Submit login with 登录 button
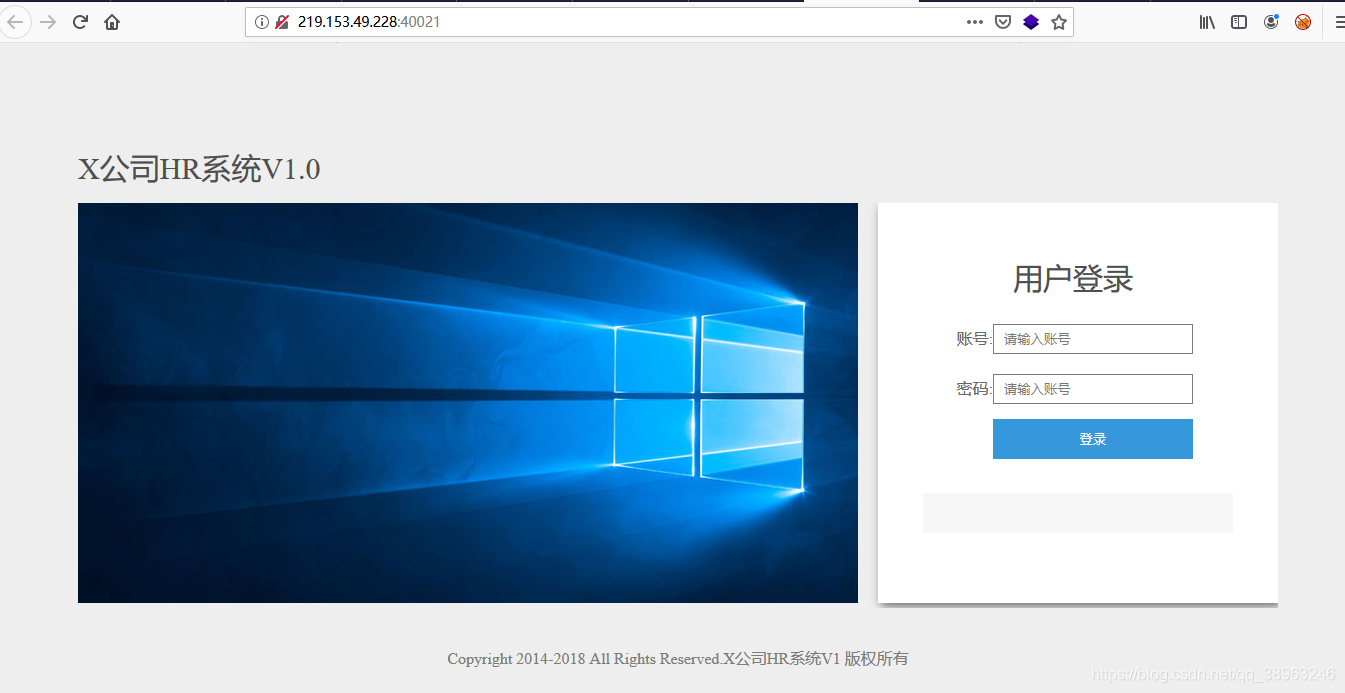 (1093, 439)
